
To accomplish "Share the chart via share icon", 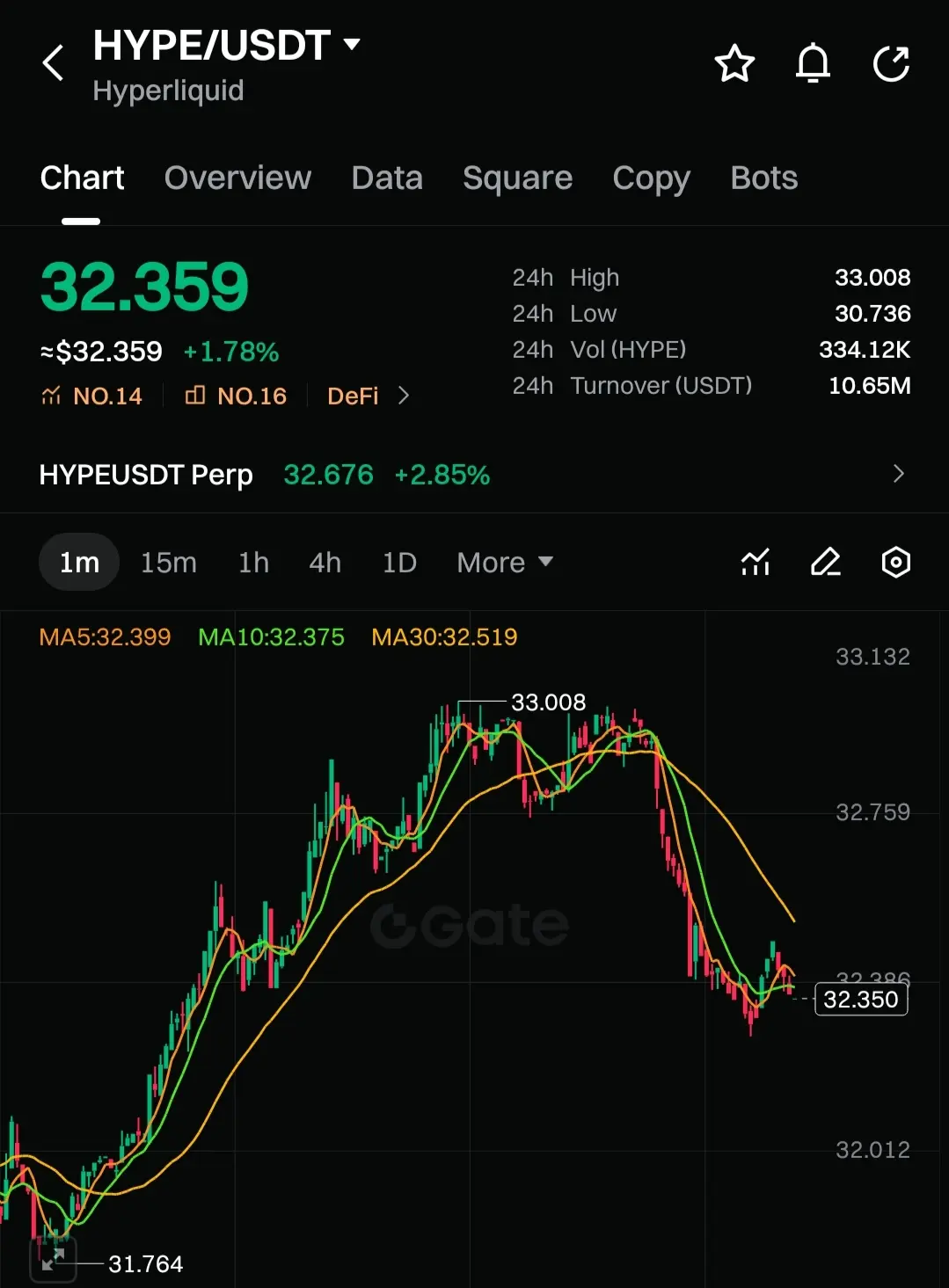I will (x=891, y=63).
